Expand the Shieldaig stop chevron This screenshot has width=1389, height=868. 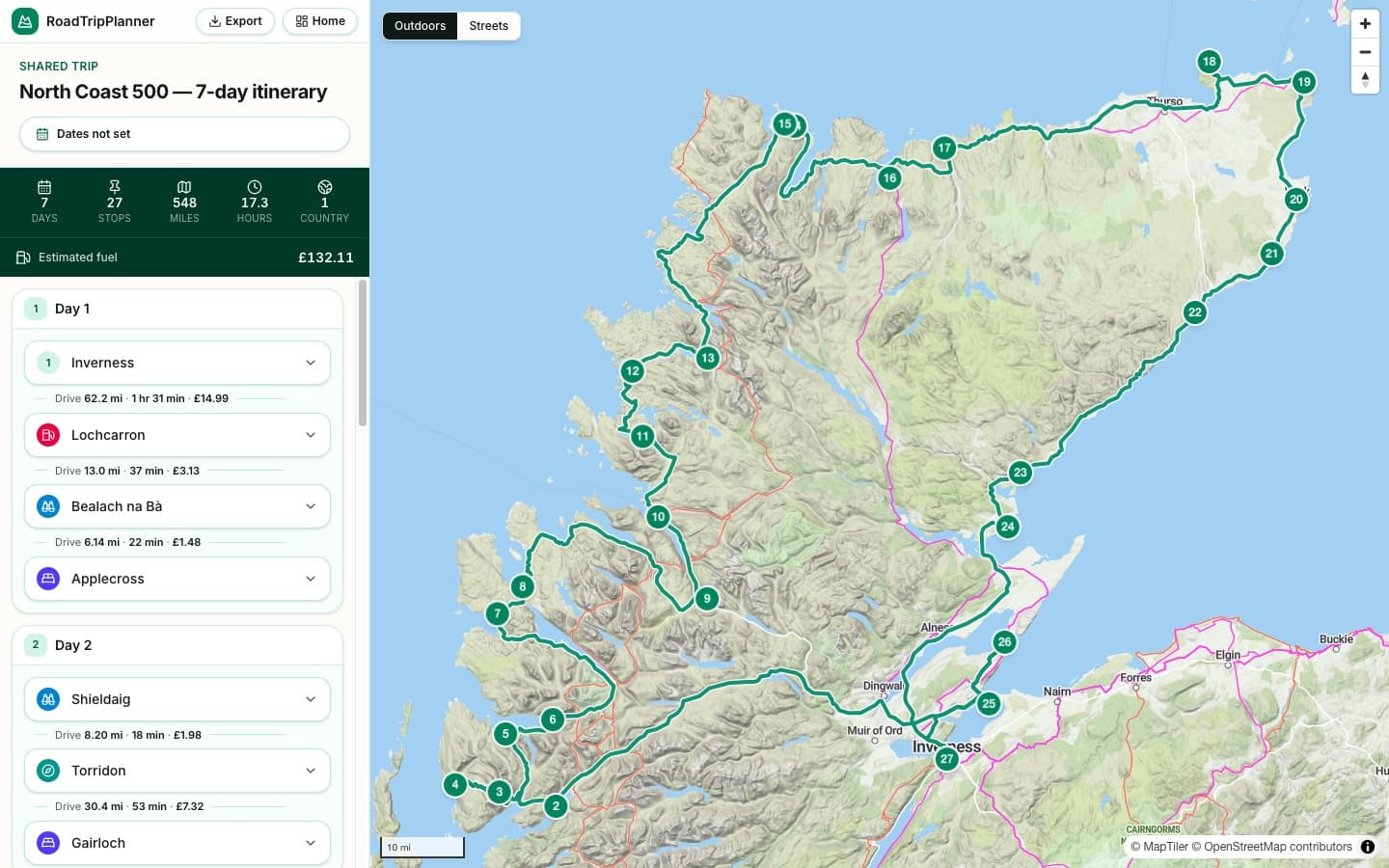click(311, 699)
